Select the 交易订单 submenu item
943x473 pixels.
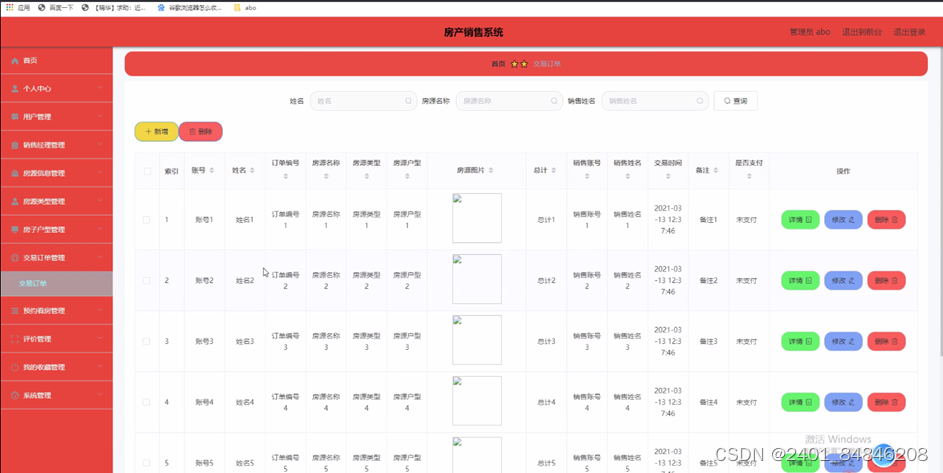coord(57,283)
